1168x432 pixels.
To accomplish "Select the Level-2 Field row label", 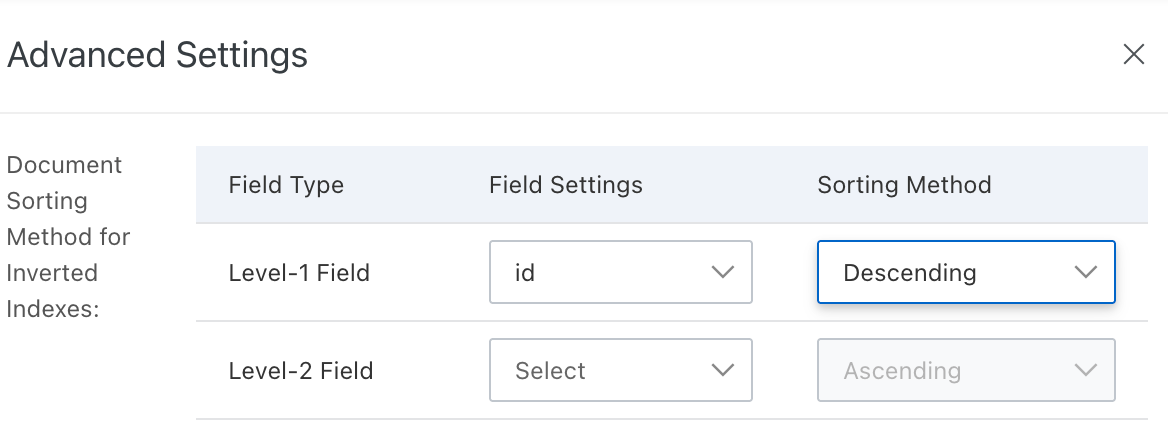I will (300, 371).
